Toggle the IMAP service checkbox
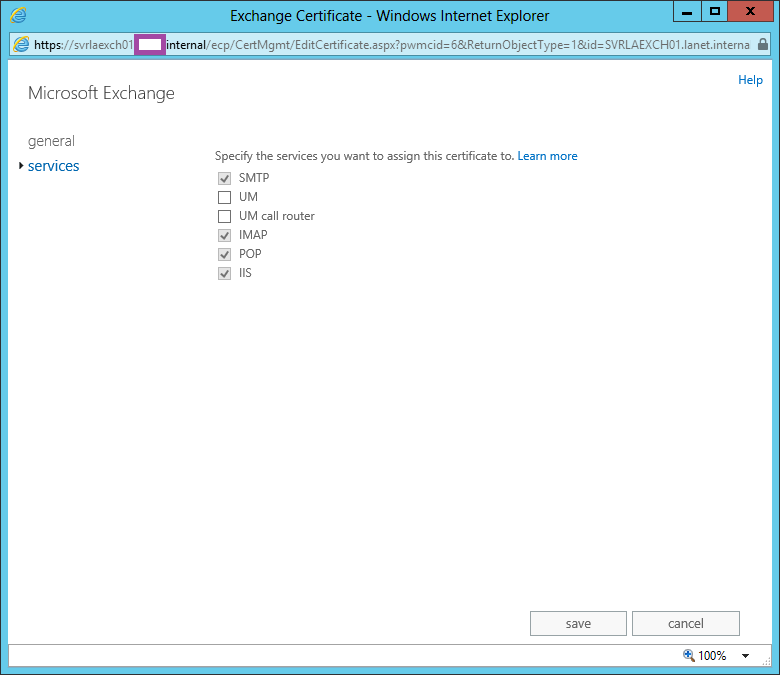Image resolution: width=780 pixels, height=675 pixels. pos(224,235)
